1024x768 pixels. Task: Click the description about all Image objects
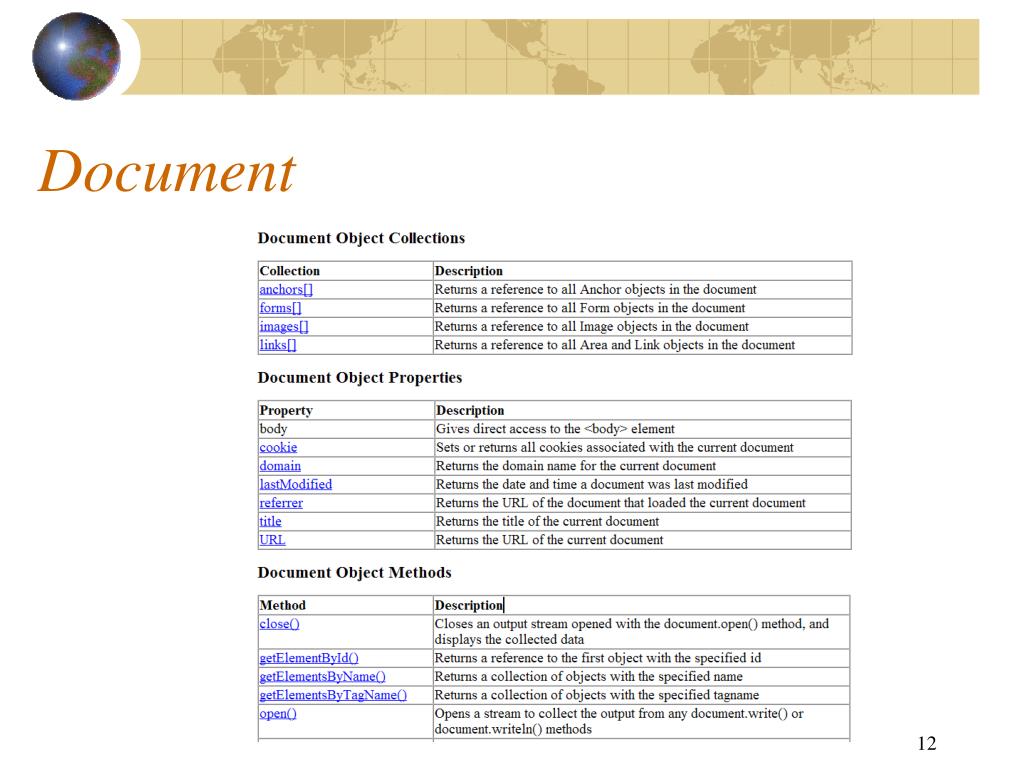(x=592, y=326)
